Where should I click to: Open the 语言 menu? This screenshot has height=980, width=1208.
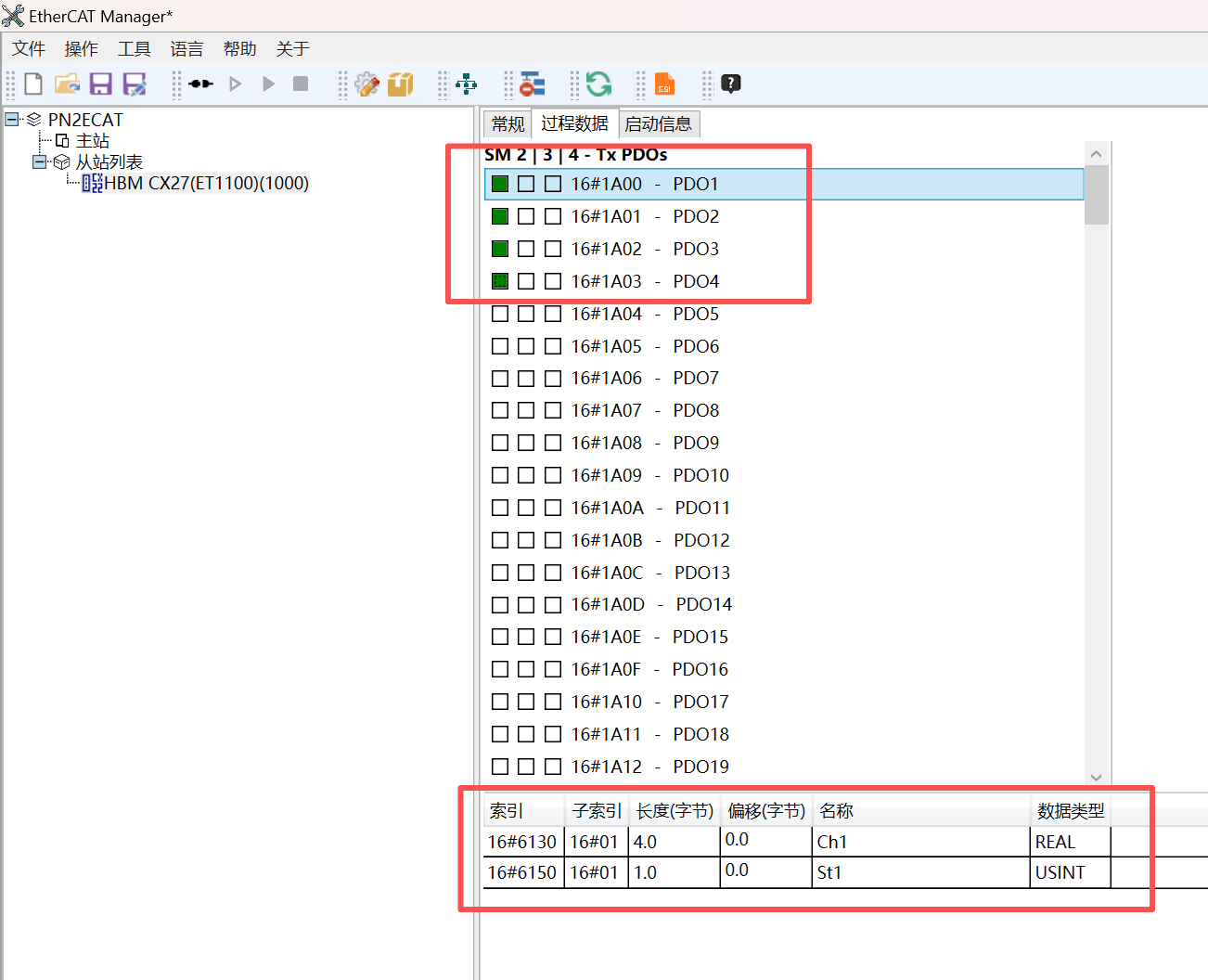click(187, 49)
